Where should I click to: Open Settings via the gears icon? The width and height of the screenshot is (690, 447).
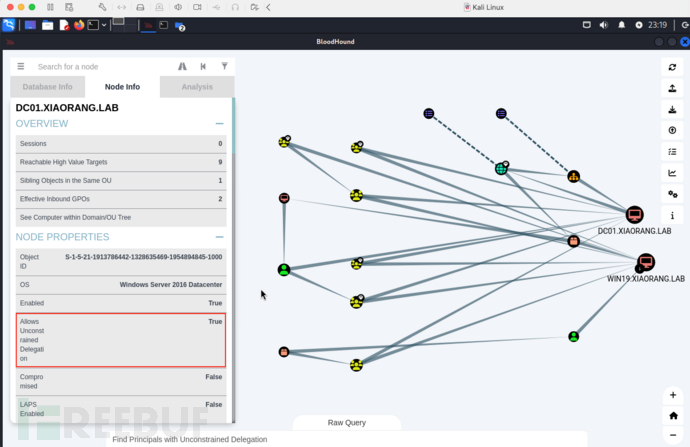(x=672, y=194)
